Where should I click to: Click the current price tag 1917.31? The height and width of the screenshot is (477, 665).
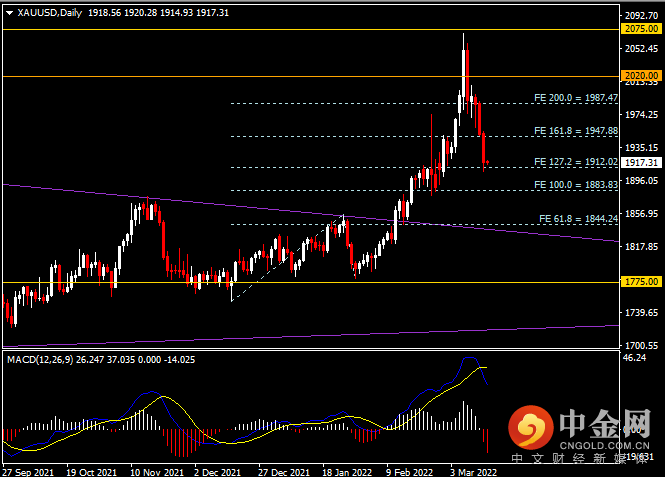tap(641, 163)
